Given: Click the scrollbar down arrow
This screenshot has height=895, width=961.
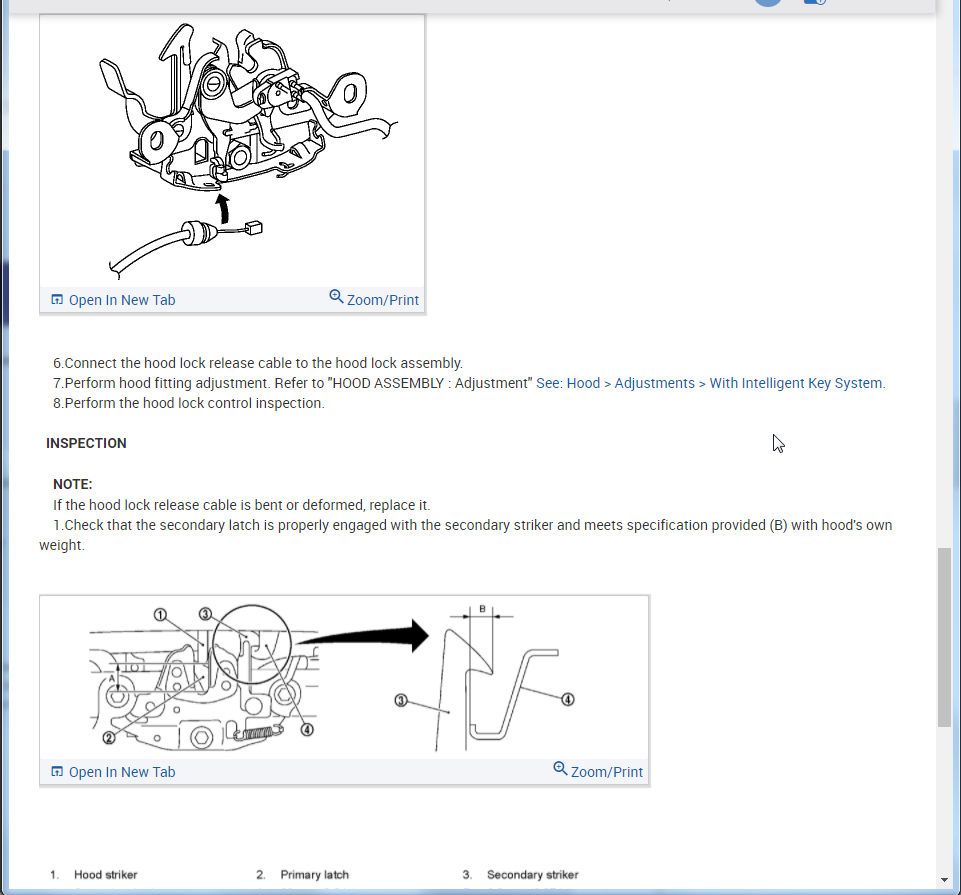Looking at the screenshot, I should (x=944, y=880).
